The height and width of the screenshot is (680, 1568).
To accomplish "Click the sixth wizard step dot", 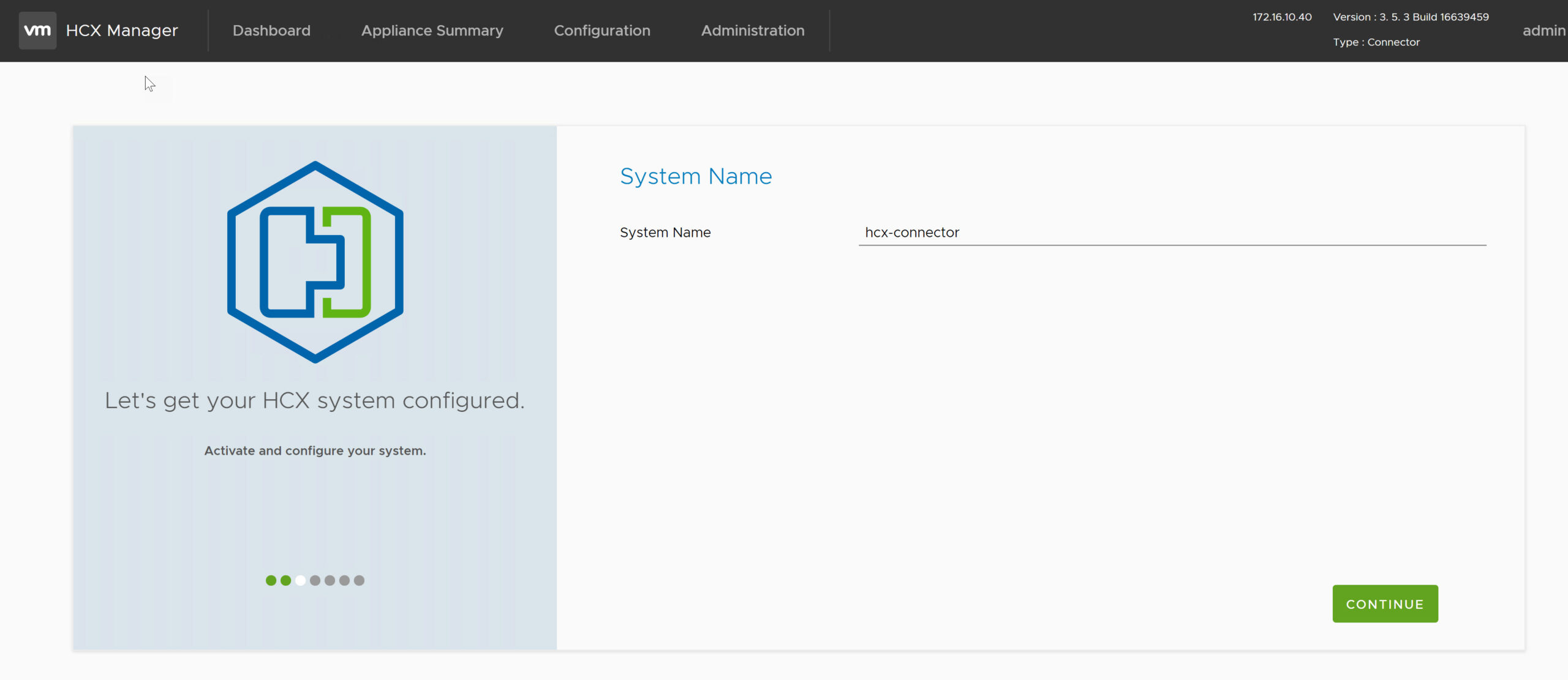I will 344,580.
